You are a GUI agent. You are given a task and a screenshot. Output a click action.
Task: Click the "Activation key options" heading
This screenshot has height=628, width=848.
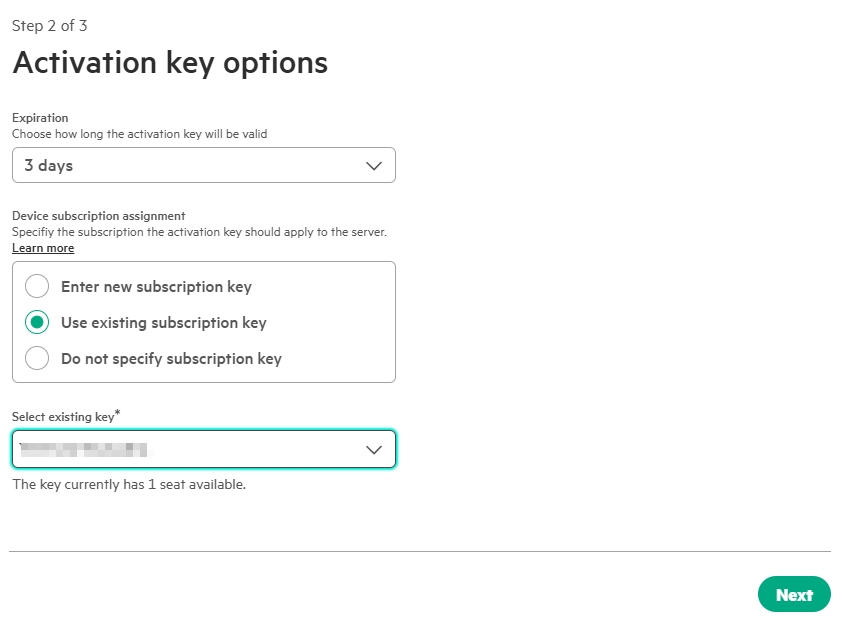(x=170, y=63)
